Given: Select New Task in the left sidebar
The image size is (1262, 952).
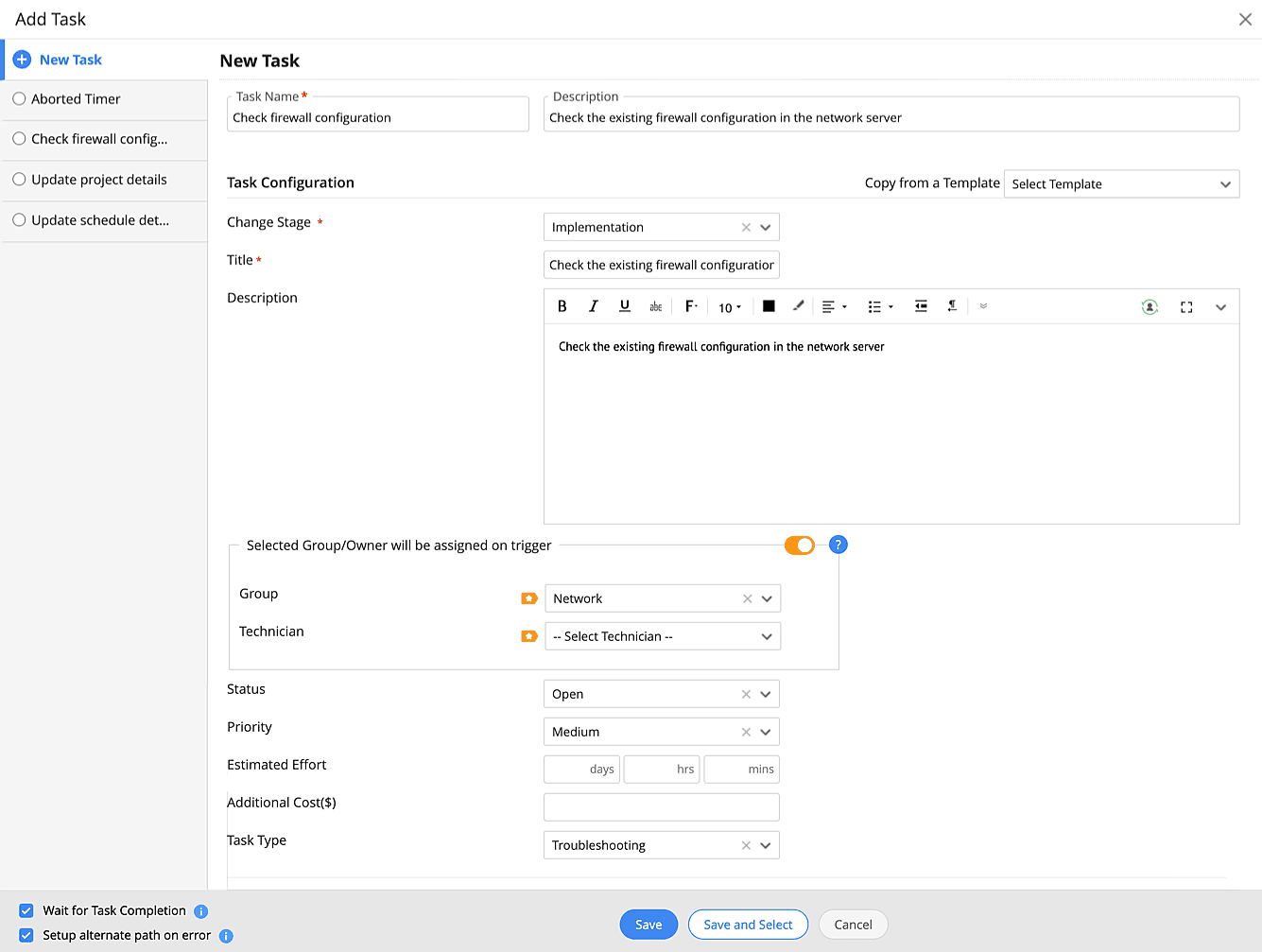Looking at the screenshot, I should point(70,60).
